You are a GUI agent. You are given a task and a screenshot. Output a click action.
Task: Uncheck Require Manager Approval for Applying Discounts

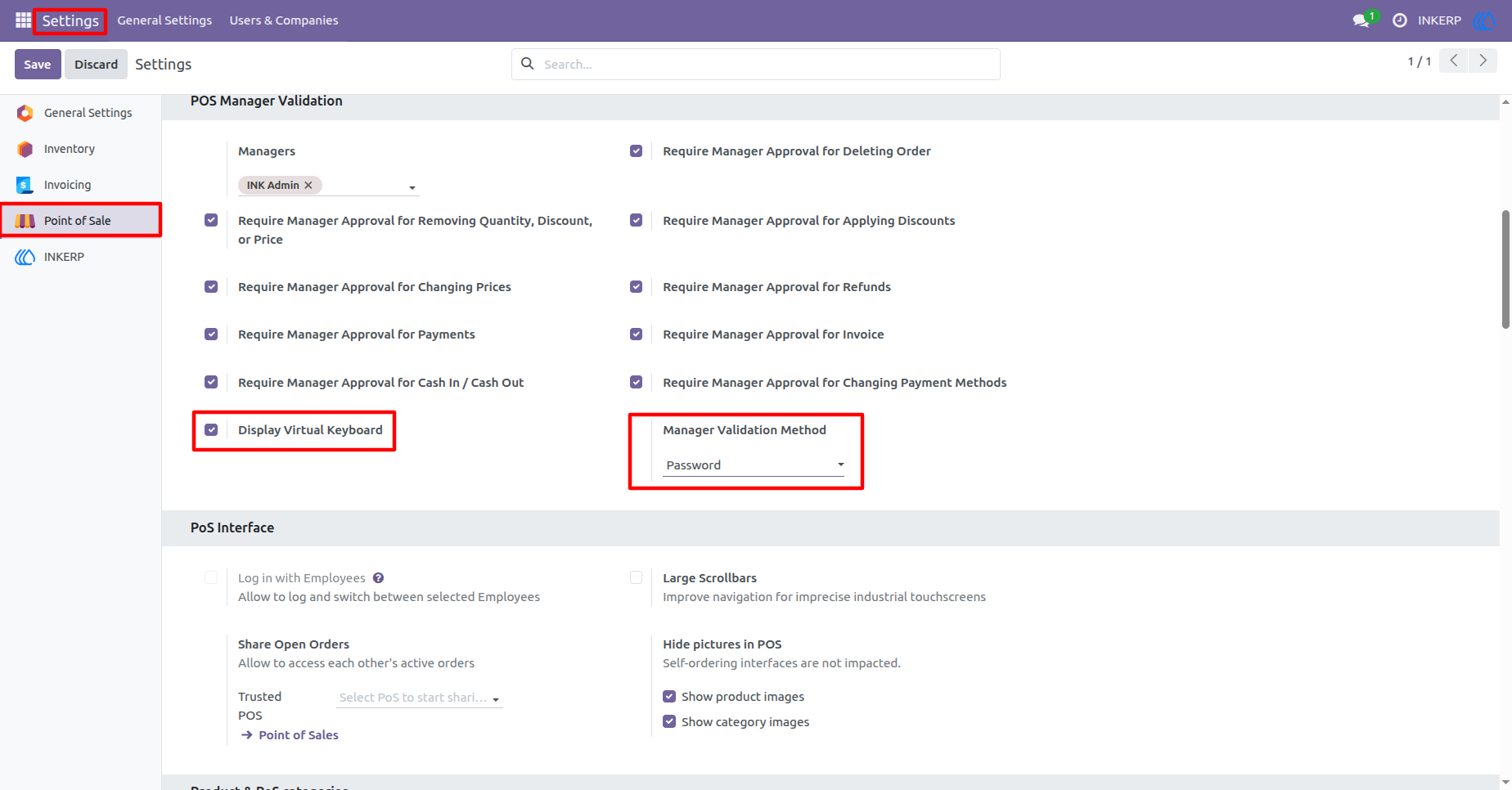pos(636,221)
